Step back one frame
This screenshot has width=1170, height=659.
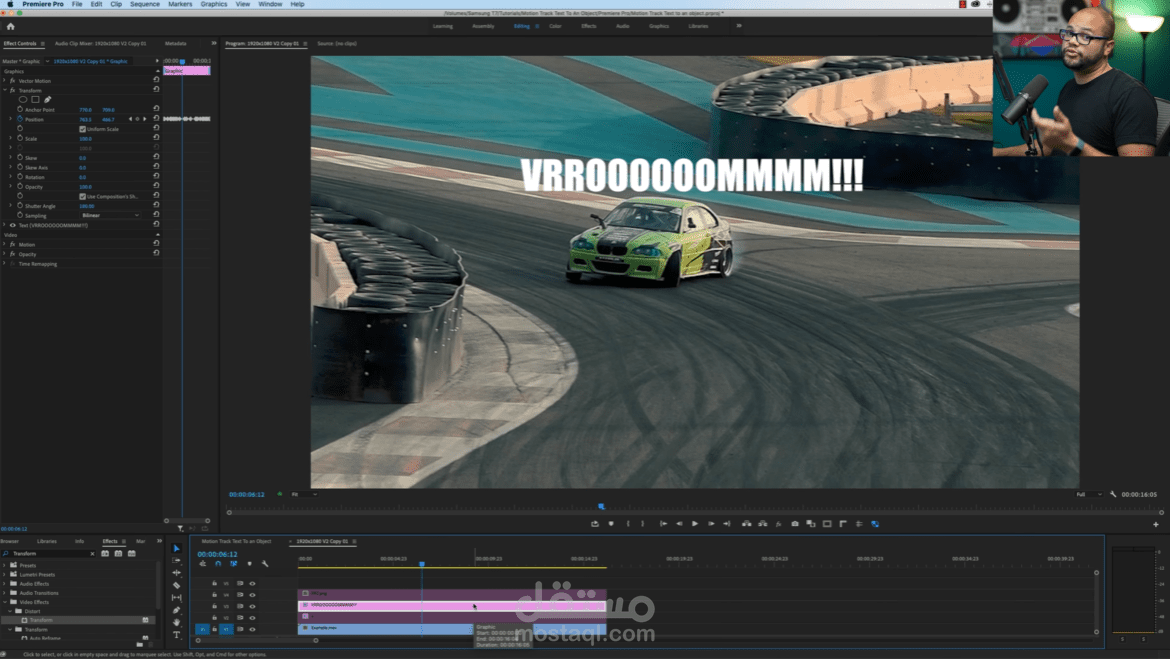679,524
